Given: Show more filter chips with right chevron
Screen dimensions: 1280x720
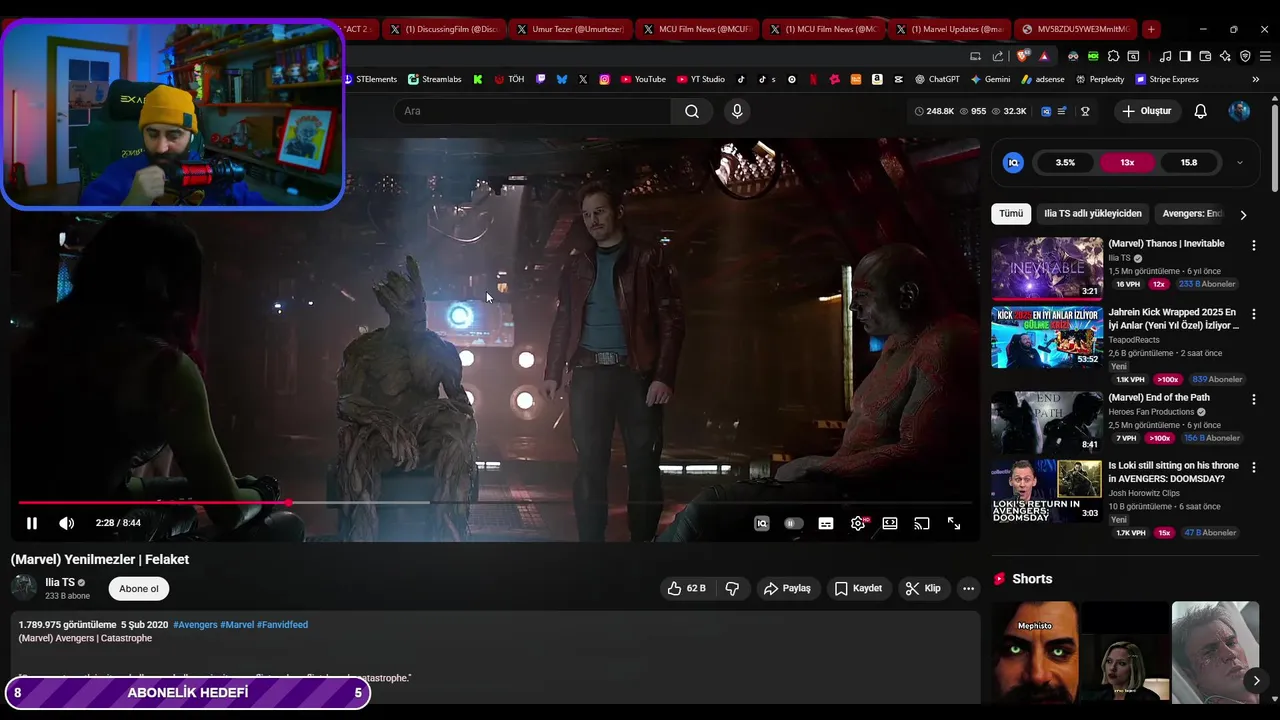Looking at the screenshot, I should [x=1243, y=214].
